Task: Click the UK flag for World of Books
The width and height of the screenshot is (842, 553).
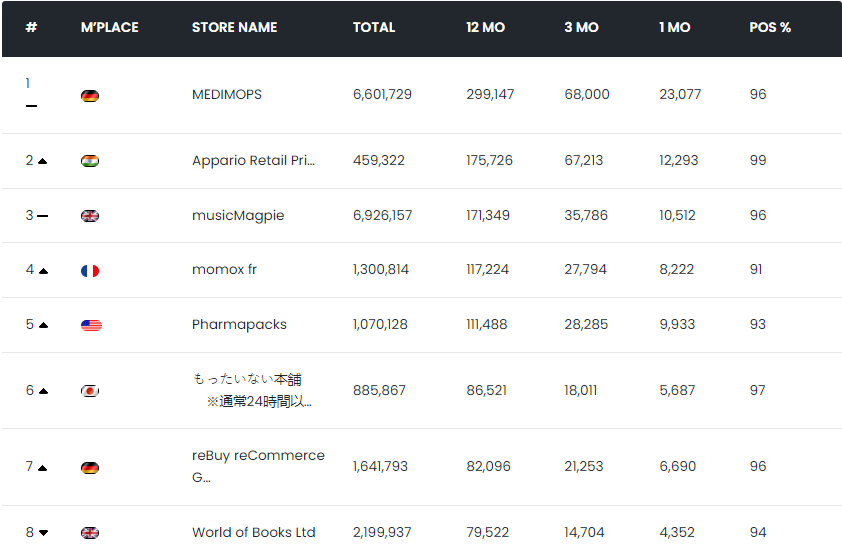Action: point(90,533)
